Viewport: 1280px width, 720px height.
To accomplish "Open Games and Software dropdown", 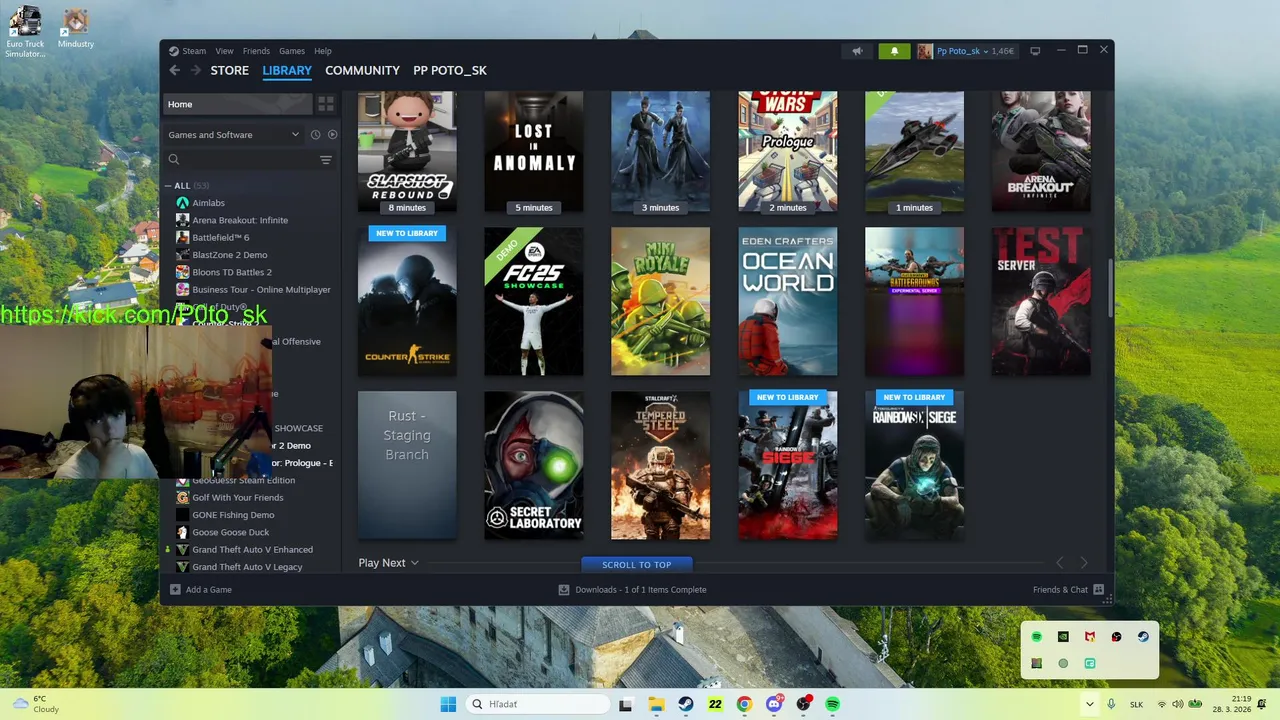I will coord(234,135).
